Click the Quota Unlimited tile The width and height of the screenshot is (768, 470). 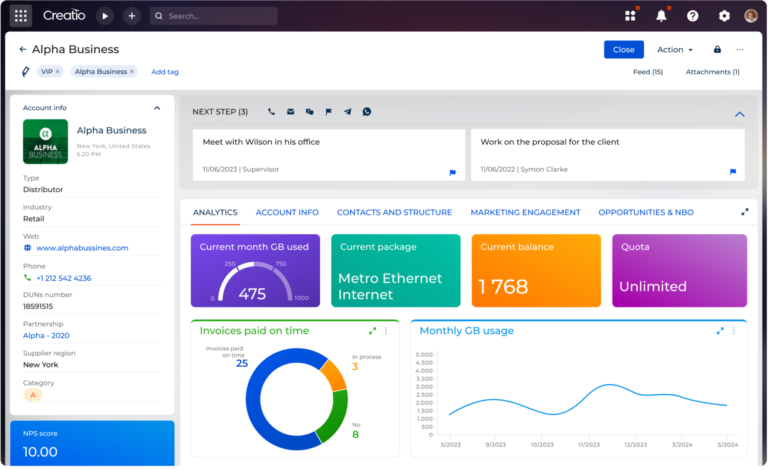(679, 271)
